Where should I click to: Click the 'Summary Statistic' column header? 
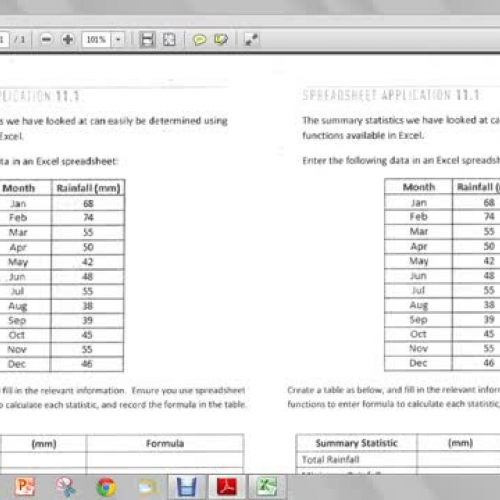[x=356, y=443]
